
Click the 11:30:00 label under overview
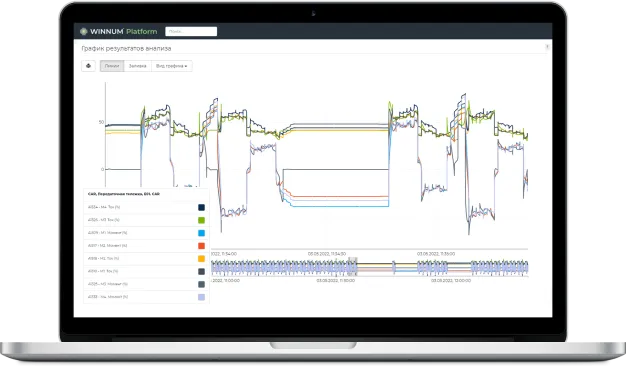[336, 281]
